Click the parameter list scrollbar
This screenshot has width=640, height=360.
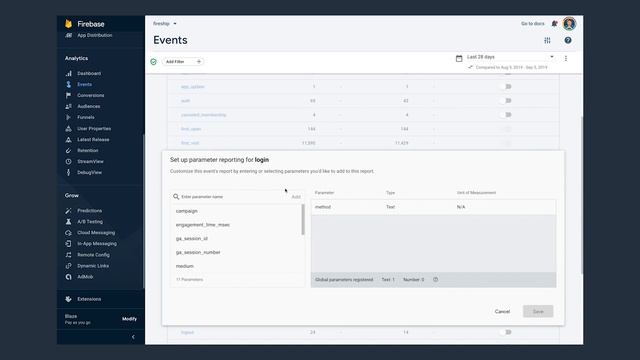(x=303, y=220)
